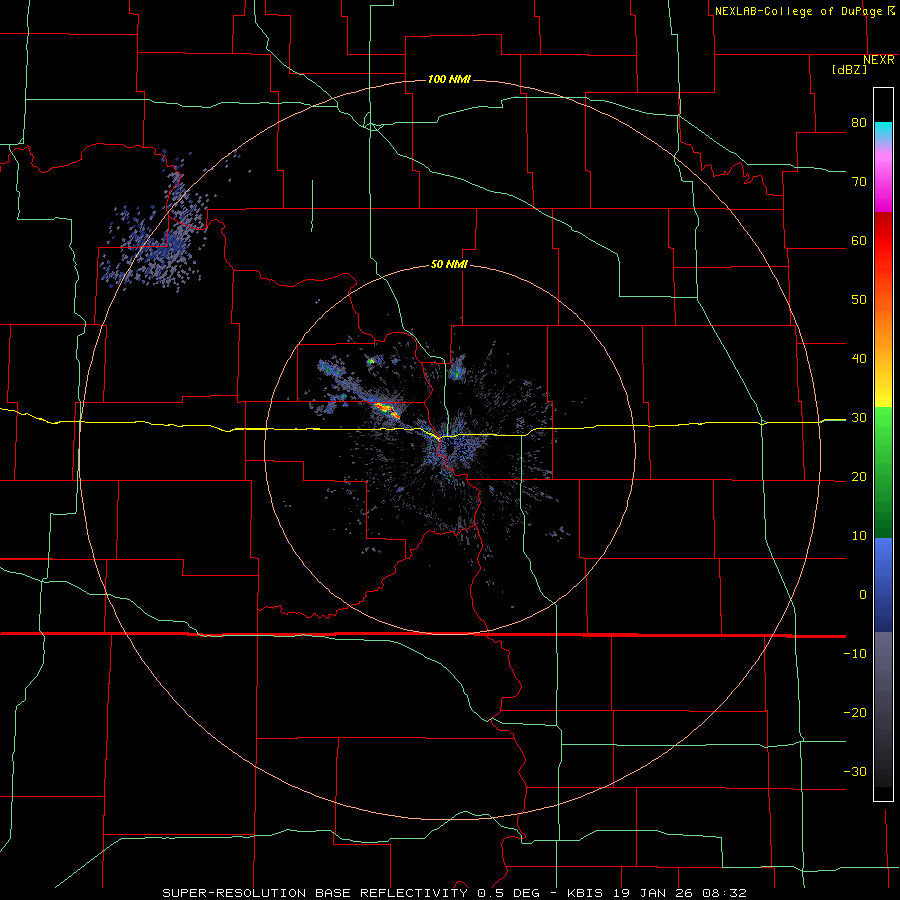Click the -10 dBZ scale value

(855, 654)
